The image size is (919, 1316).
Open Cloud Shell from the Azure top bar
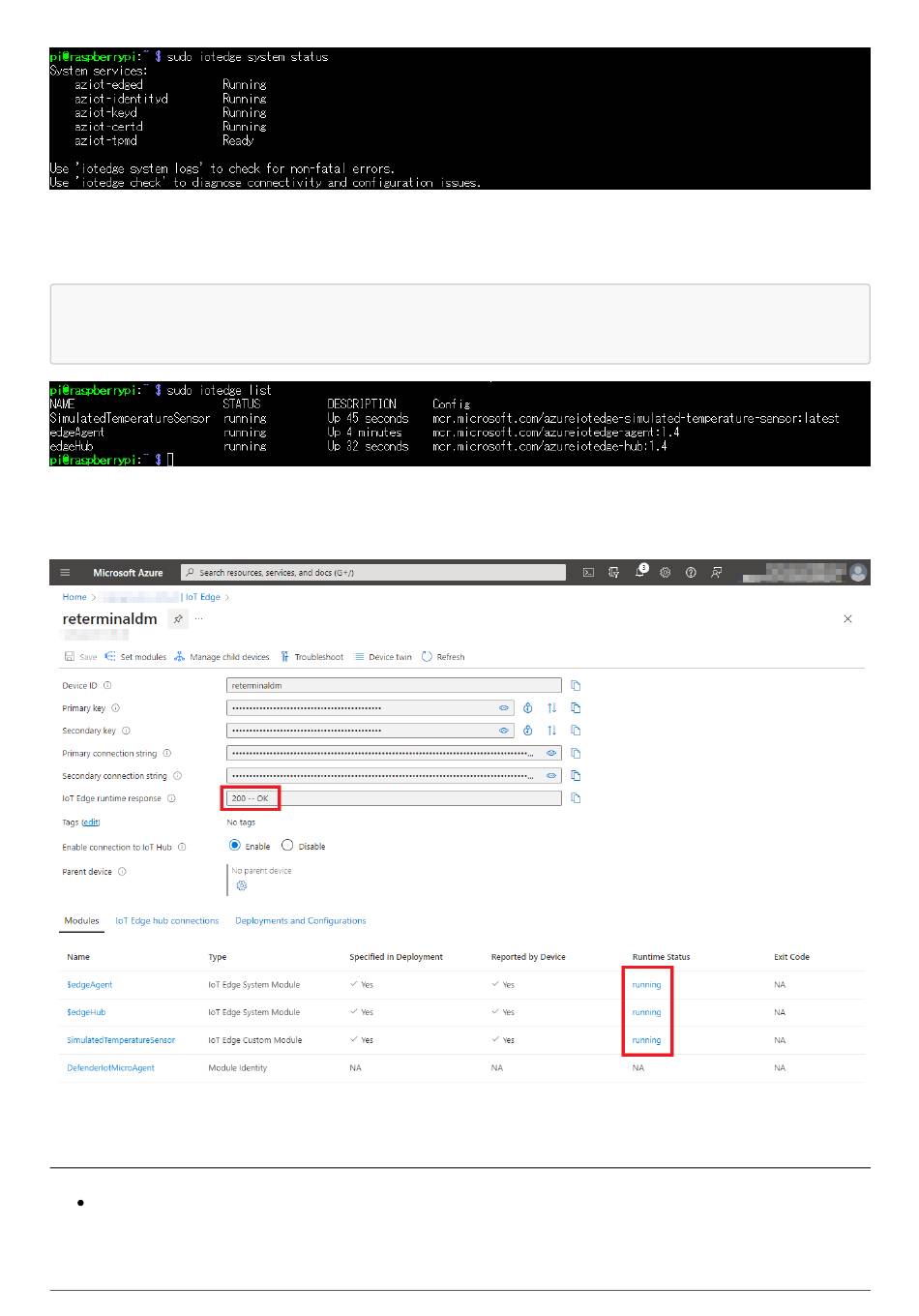coord(588,573)
